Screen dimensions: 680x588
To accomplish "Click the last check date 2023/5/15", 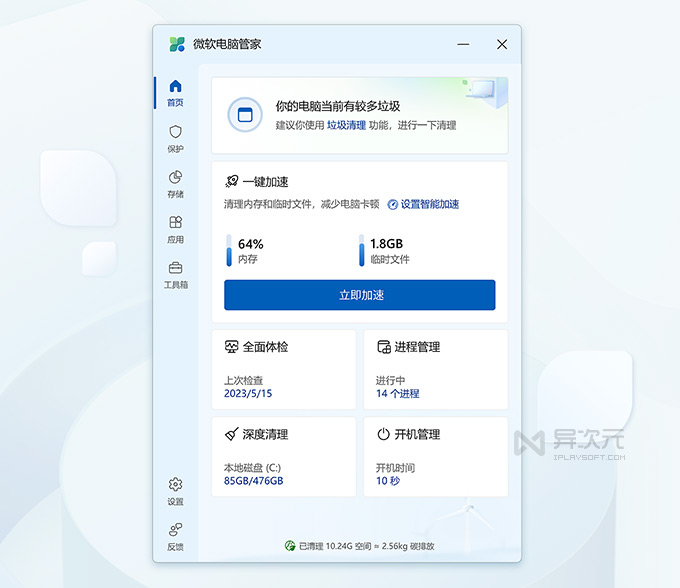I will 248,393.
